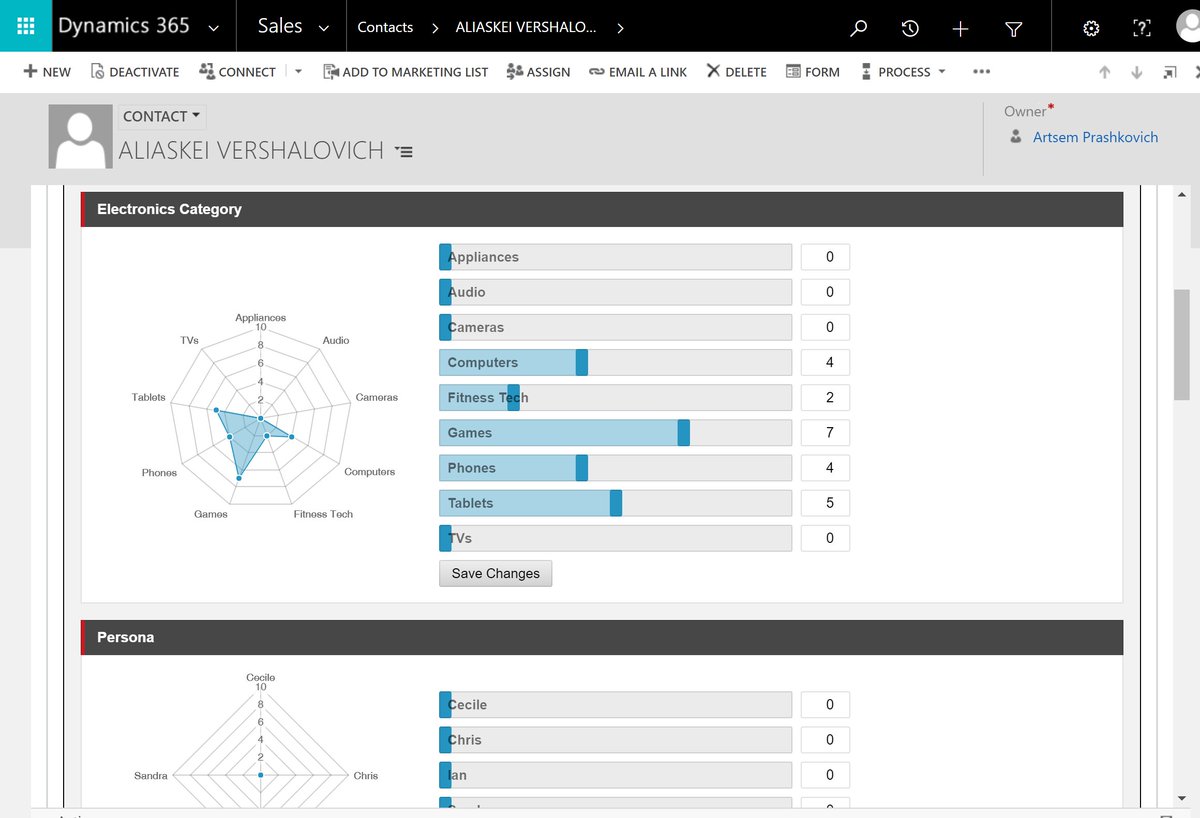Click the Games value field showing 7
Image resolution: width=1200 pixels, height=818 pixels.
tap(825, 432)
